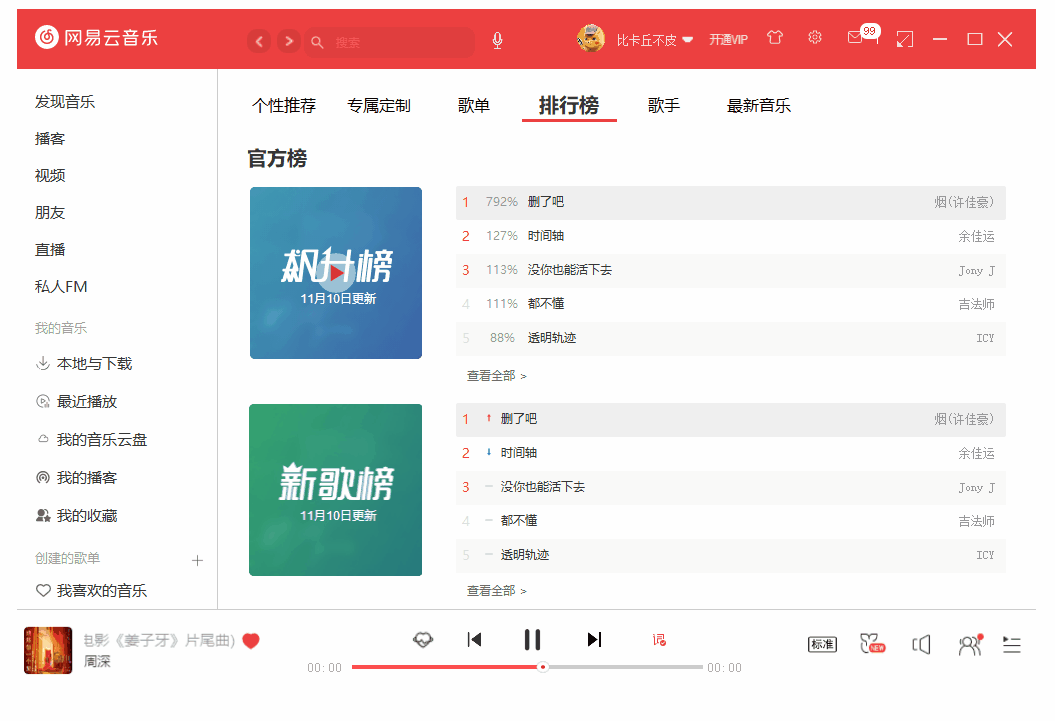This screenshot has height=721, width=1055.
Task: Play the 飙升榜 chart cover
Action: click(x=336, y=273)
